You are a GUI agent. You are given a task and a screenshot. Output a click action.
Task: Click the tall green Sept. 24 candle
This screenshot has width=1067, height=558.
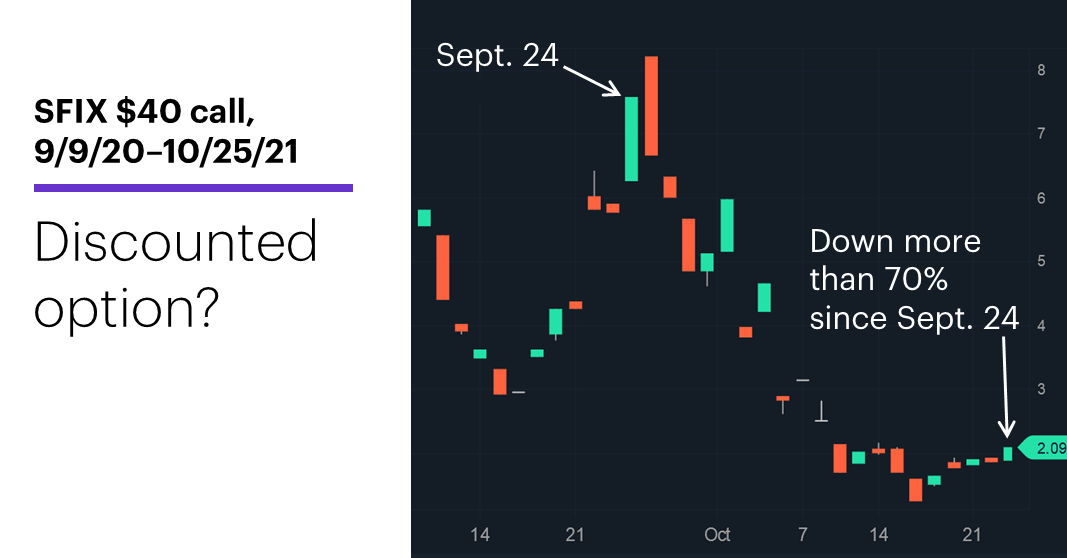631,139
